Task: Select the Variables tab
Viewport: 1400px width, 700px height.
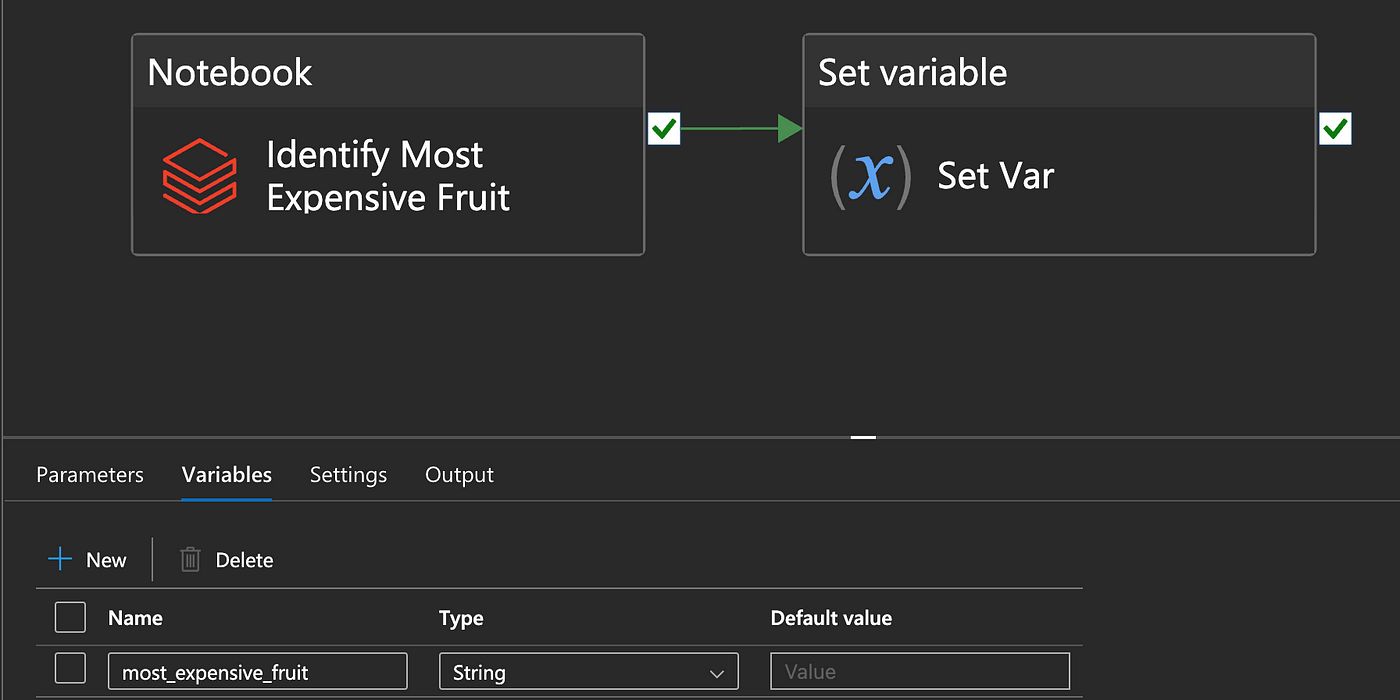Action: pos(227,475)
